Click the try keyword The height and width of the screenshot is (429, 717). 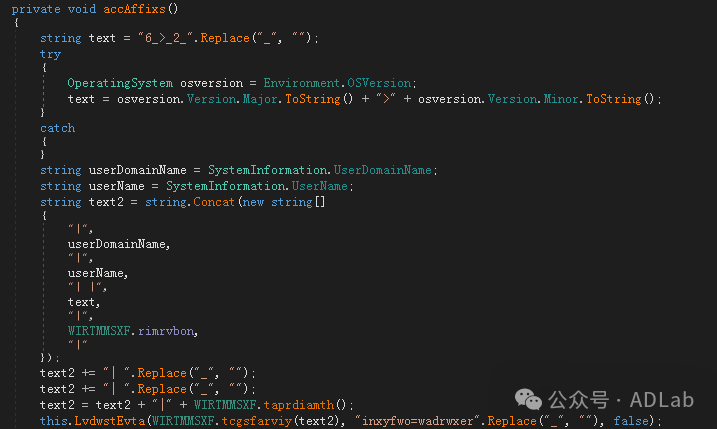(50, 54)
